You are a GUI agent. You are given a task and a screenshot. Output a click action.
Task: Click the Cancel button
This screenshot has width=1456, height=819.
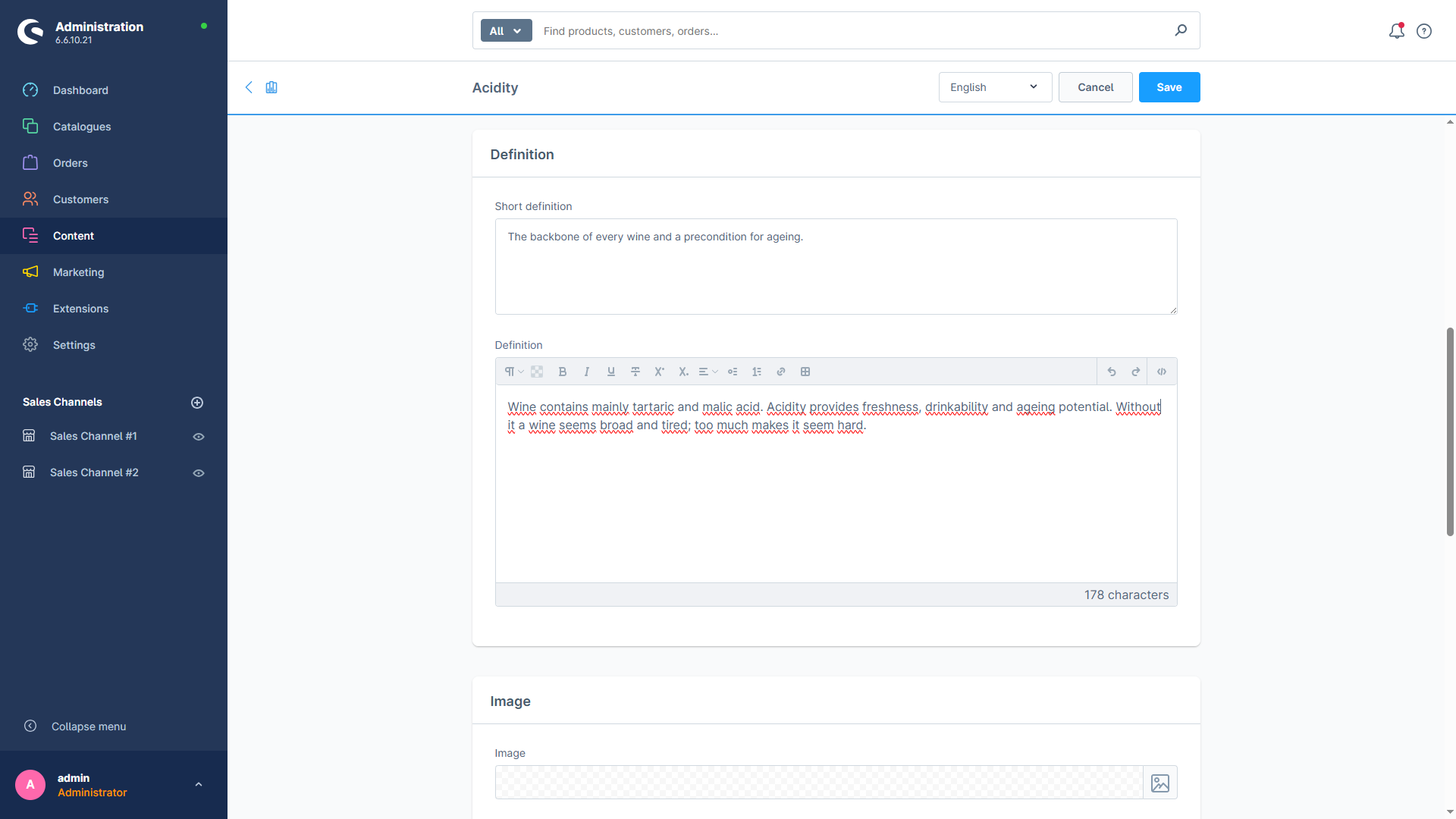tap(1095, 87)
